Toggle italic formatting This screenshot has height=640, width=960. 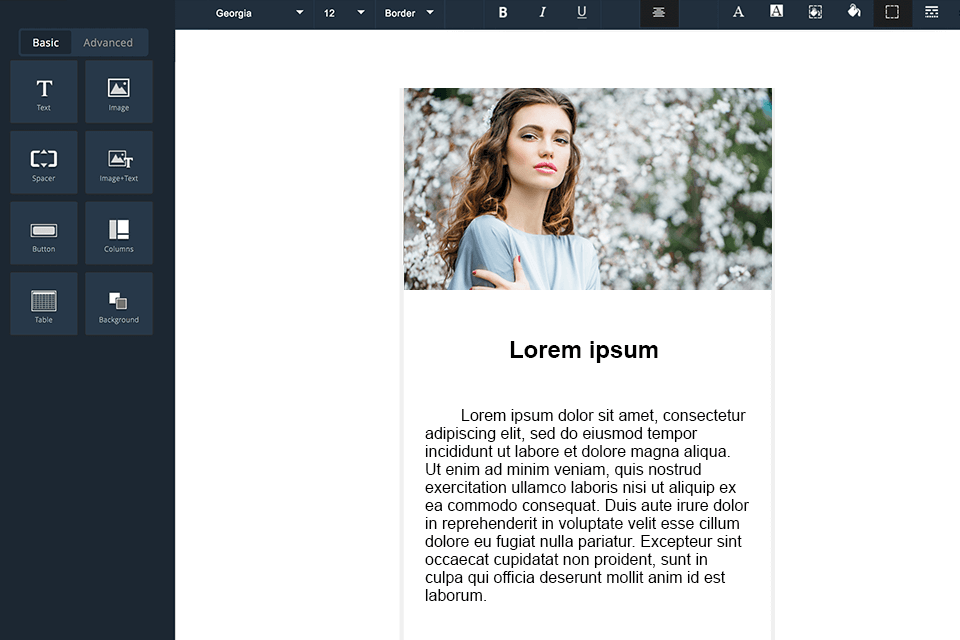(x=542, y=13)
